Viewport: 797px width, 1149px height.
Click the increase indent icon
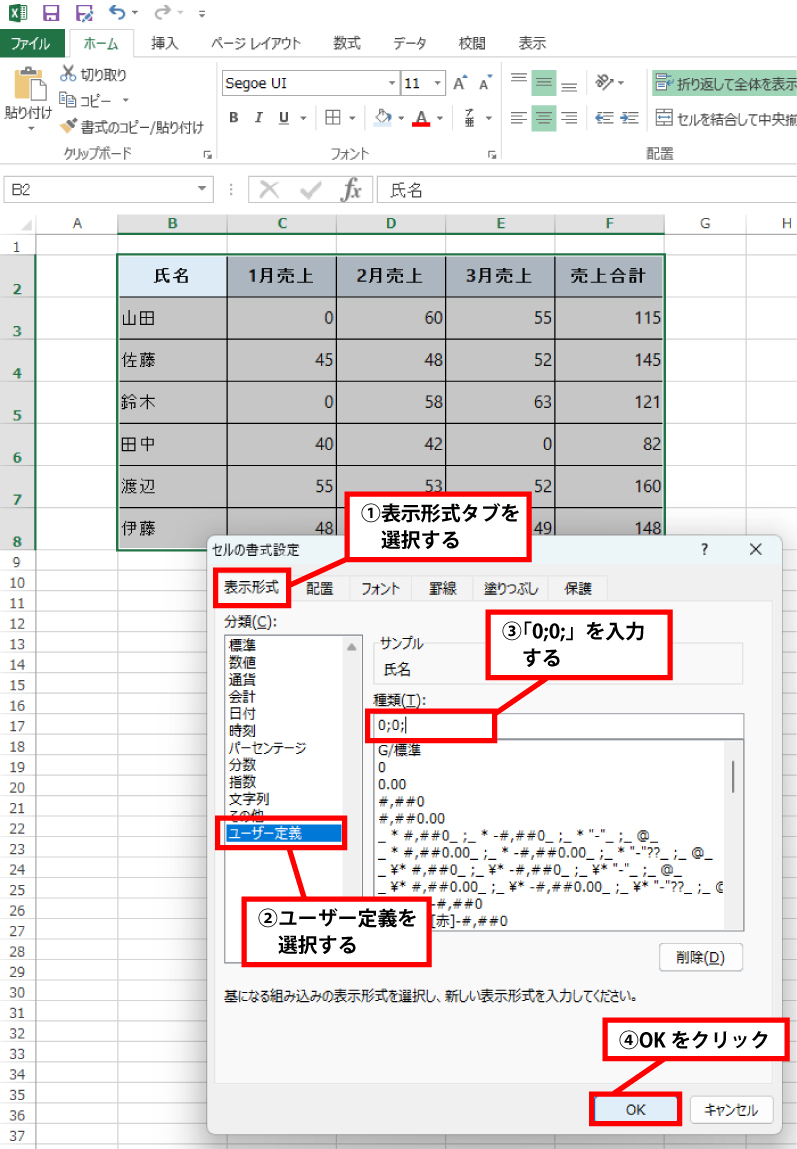coord(629,118)
